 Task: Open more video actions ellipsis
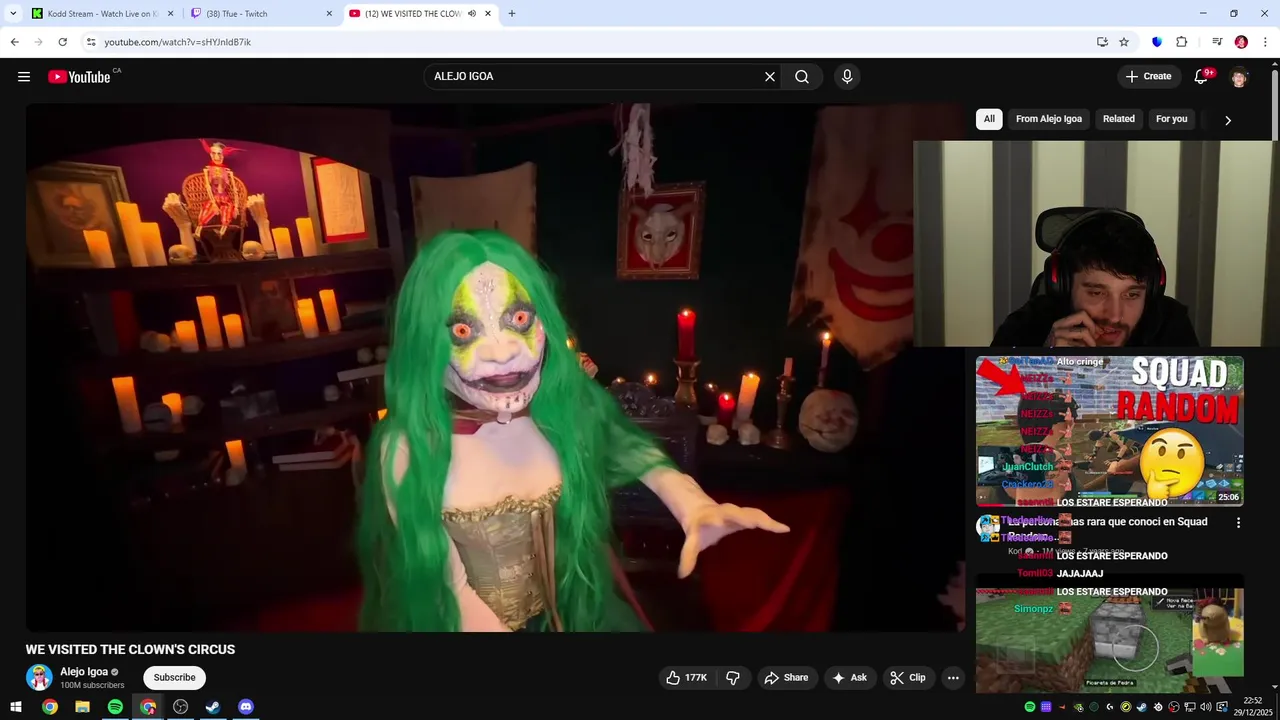tap(953, 678)
